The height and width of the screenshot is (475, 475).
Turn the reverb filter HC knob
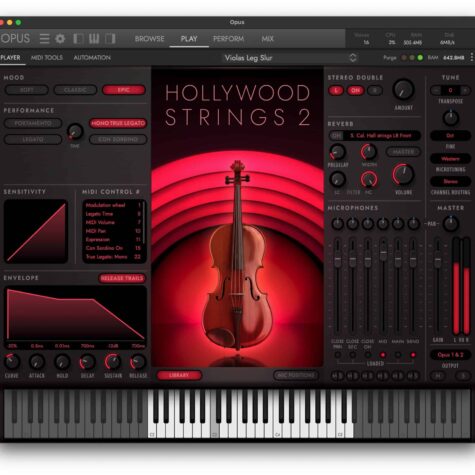(369, 179)
